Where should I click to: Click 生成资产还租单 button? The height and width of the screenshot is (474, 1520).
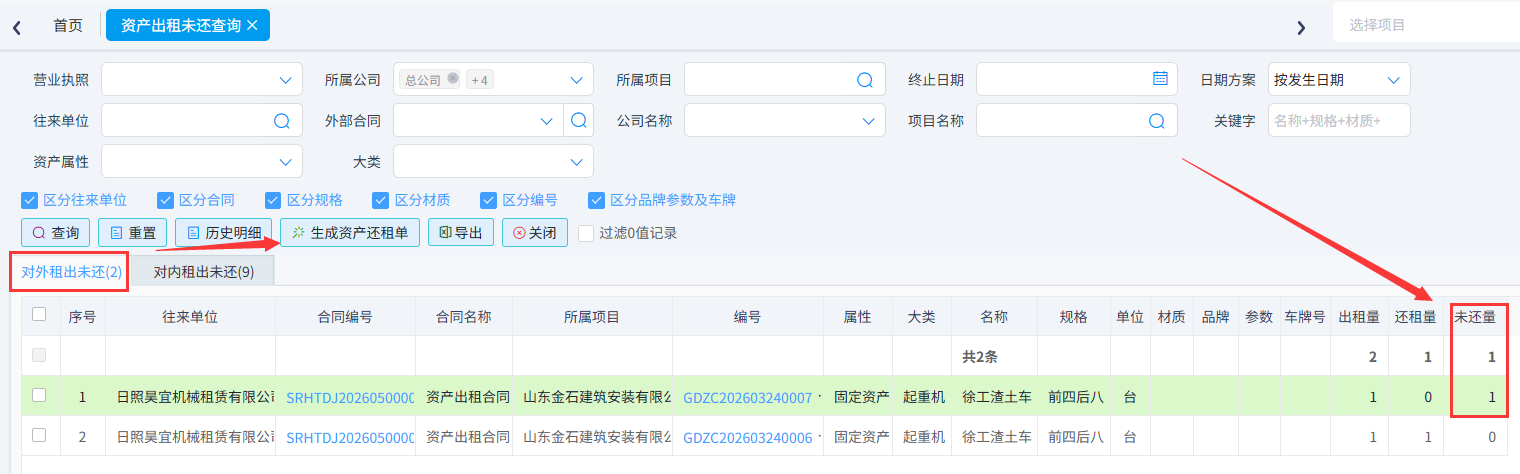(x=350, y=233)
